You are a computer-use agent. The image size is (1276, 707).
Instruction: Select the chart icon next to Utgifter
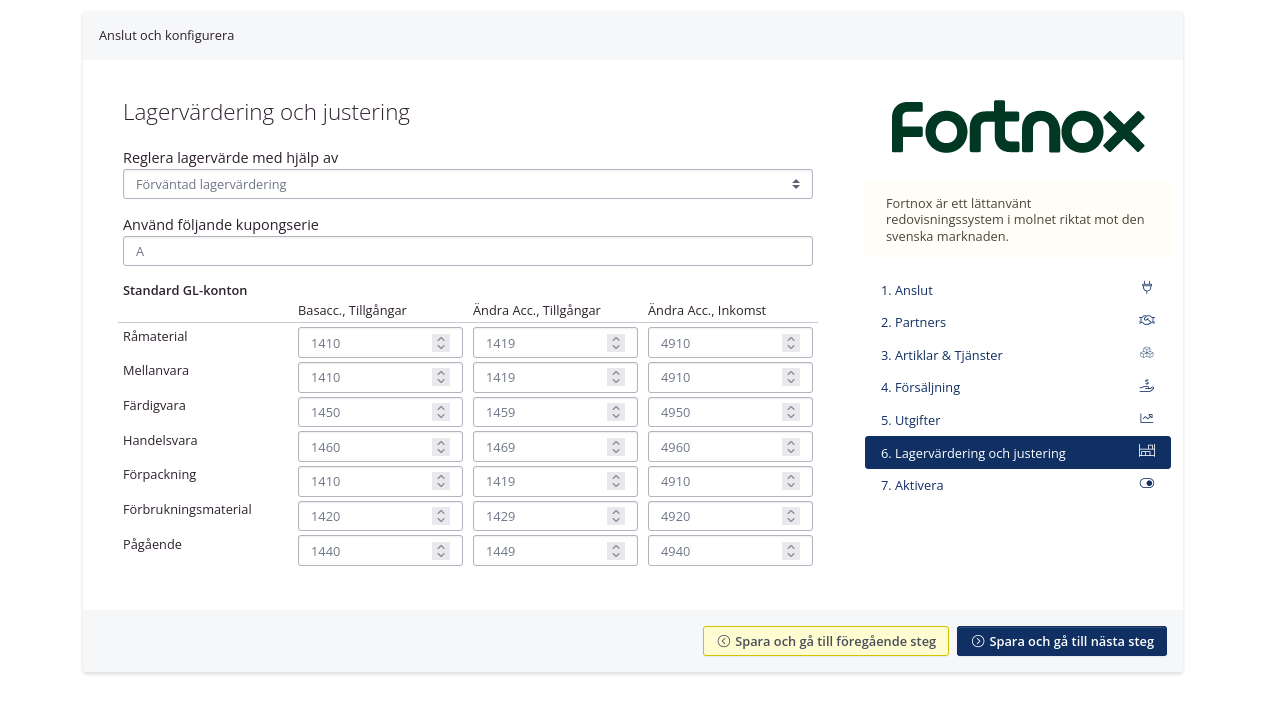tap(1146, 417)
